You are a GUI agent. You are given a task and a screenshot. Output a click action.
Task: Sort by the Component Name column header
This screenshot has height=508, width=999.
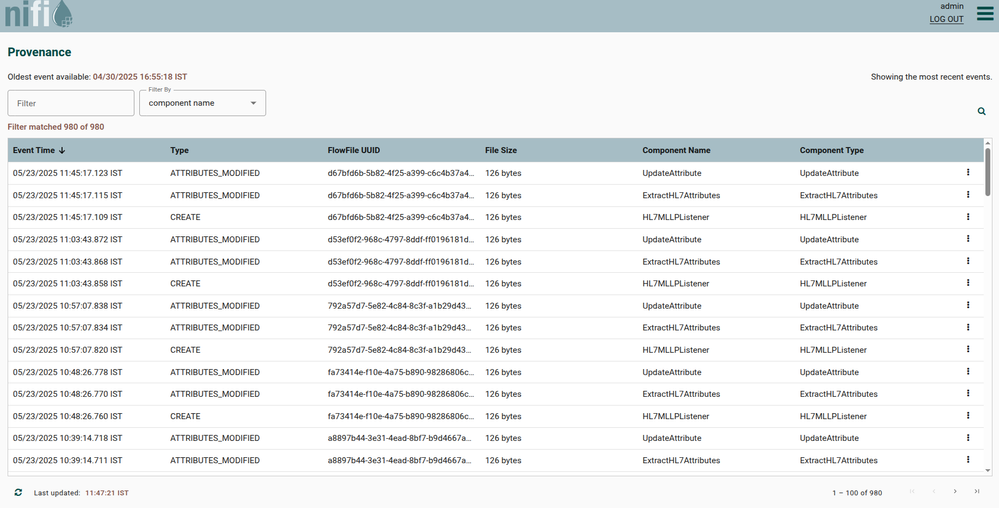[x=676, y=150]
